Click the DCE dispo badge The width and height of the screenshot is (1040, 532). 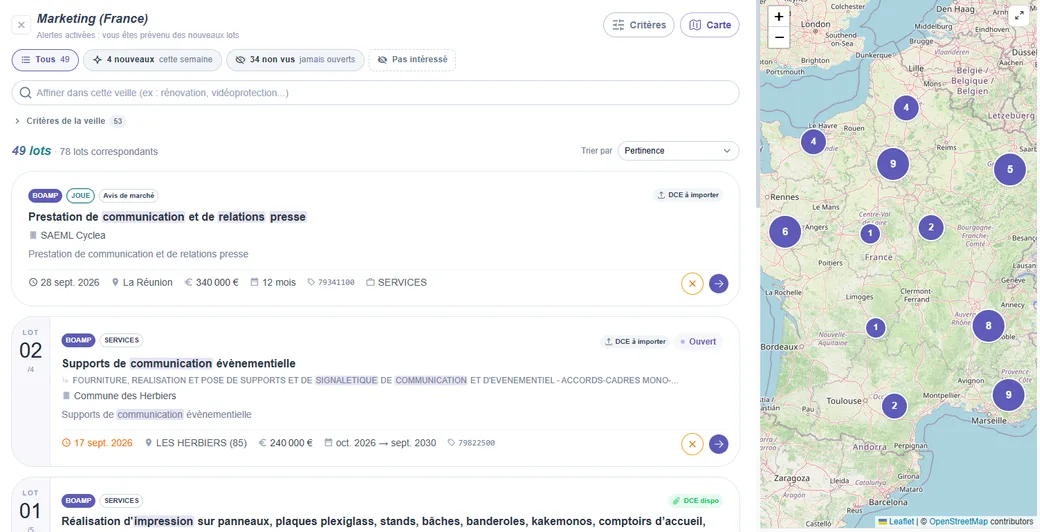[x=695, y=501]
